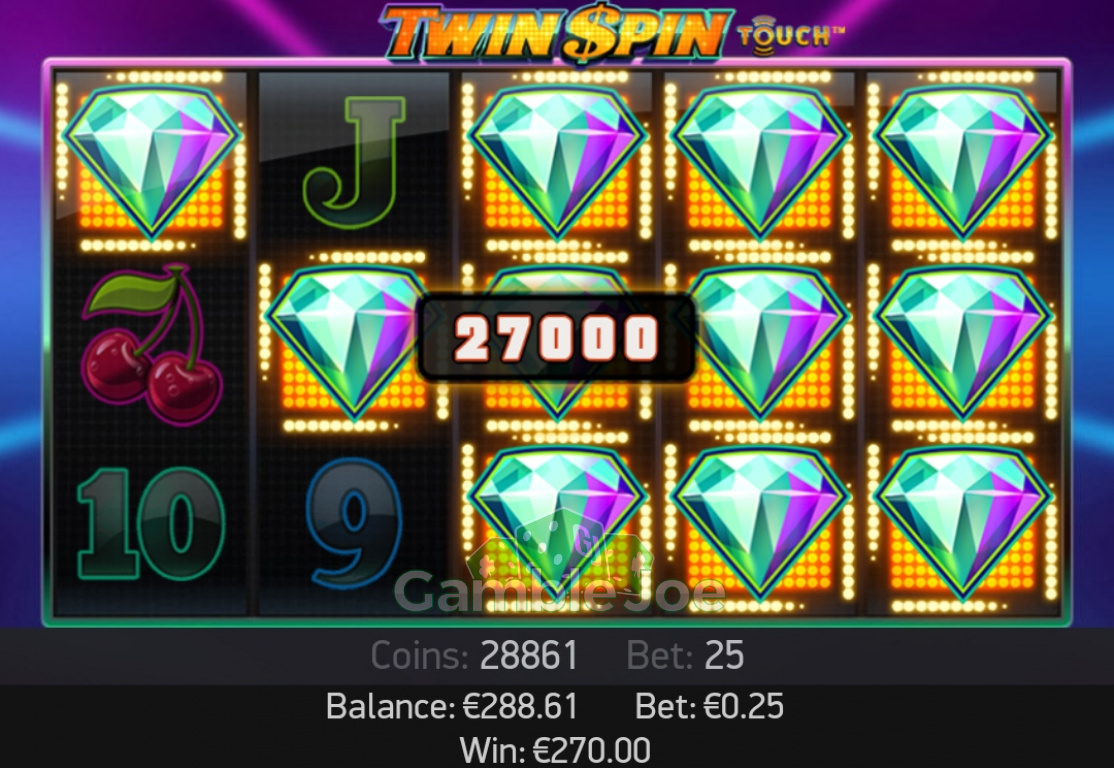Tap the Bet €0.25 amount
This screenshot has width=1114, height=768.
tap(710, 706)
